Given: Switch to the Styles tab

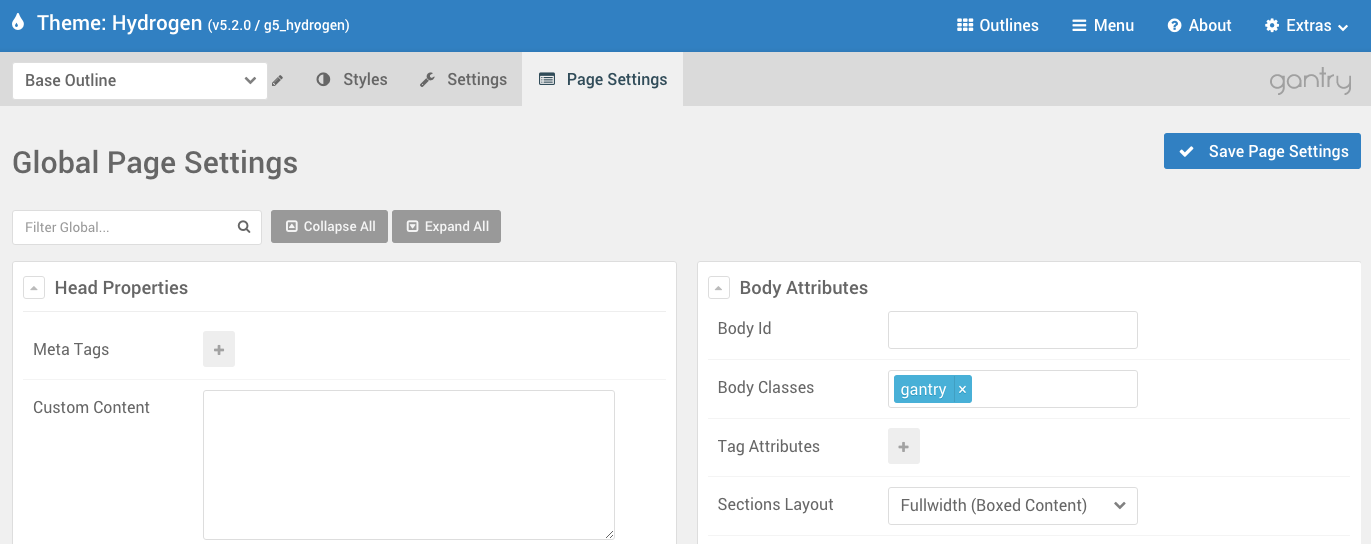Looking at the screenshot, I should pos(351,79).
